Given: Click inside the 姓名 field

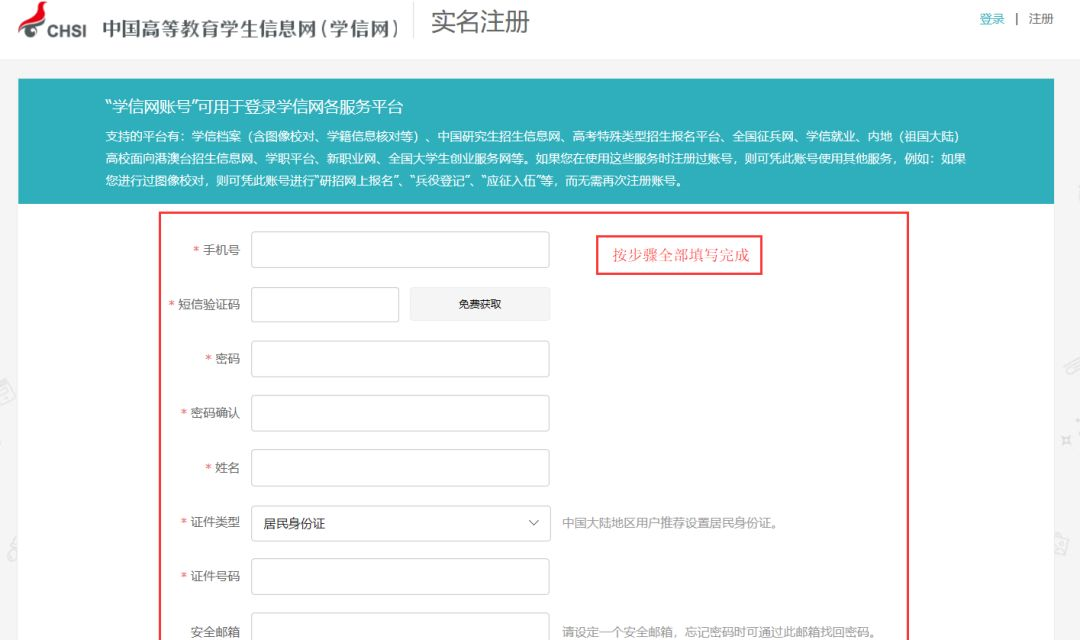Looking at the screenshot, I should tap(400, 468).
